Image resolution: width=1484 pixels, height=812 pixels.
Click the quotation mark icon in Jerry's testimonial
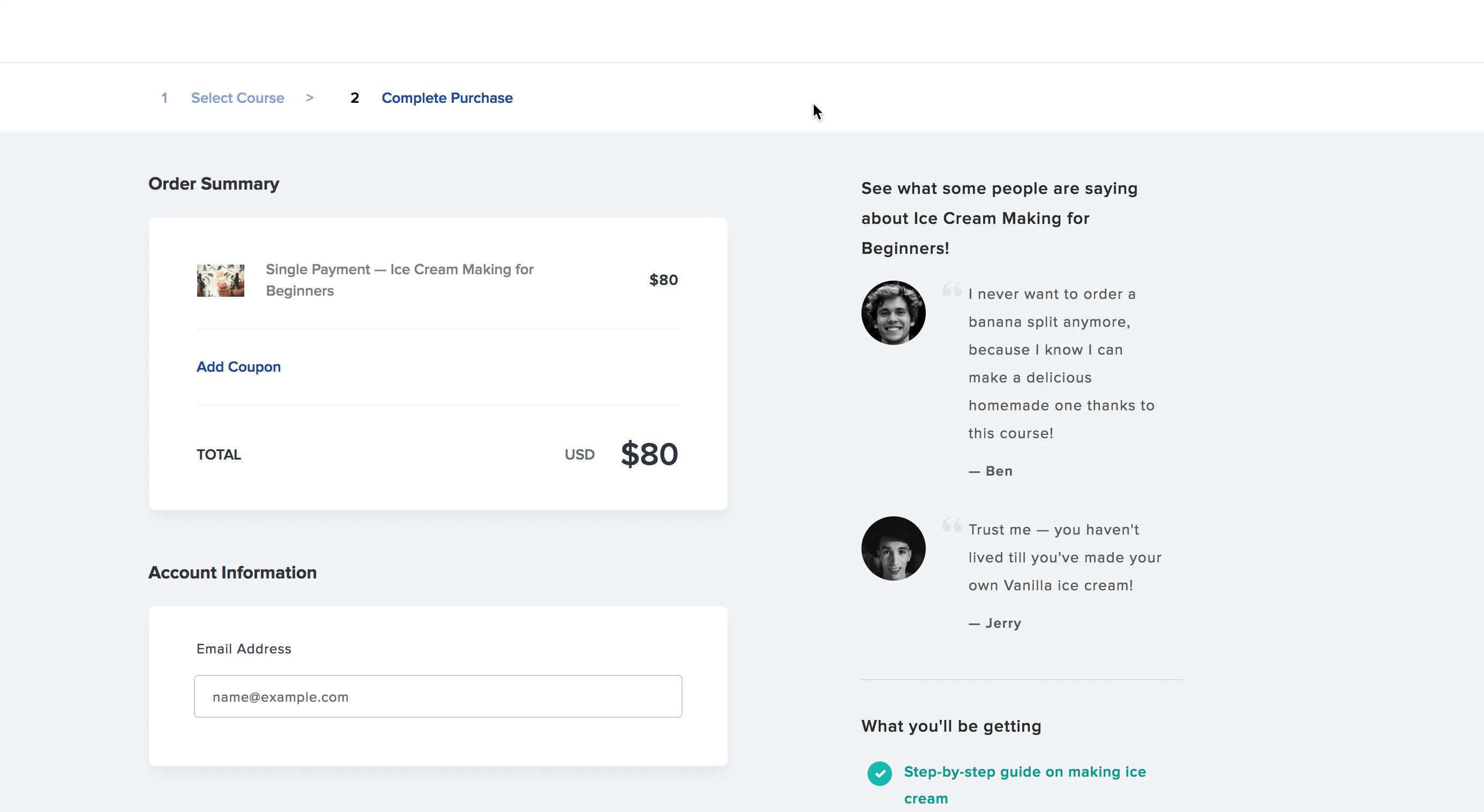951,524
